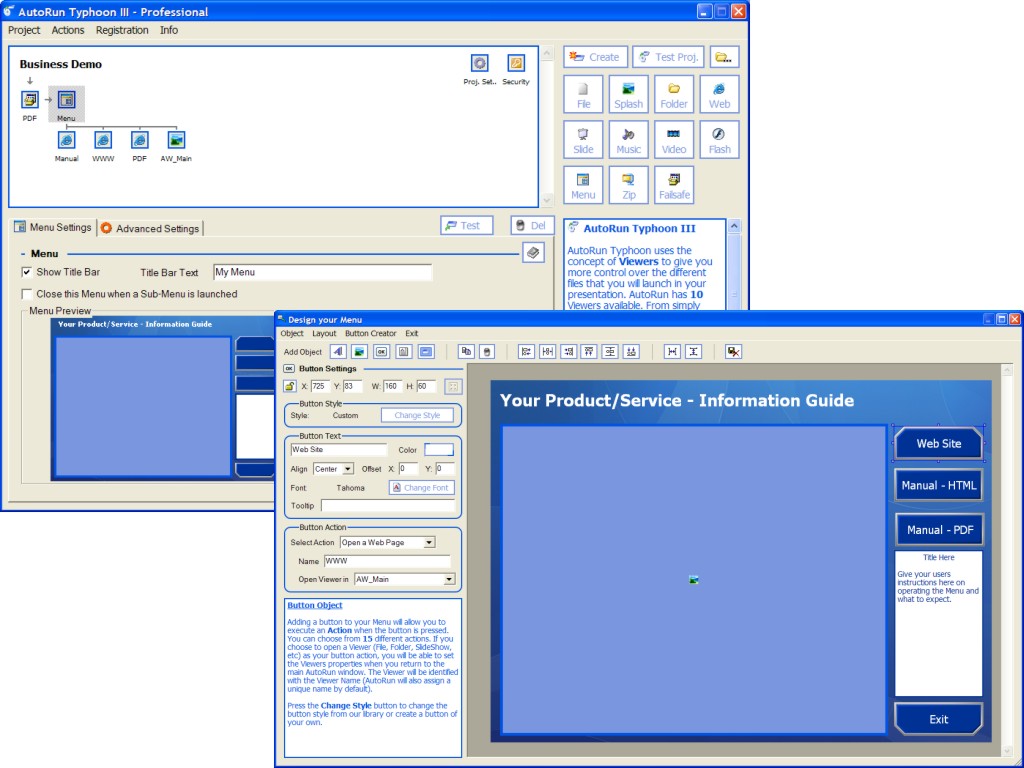Expand the Align dropdown set to Center
1024x768 pixels.
click(348, 468)
